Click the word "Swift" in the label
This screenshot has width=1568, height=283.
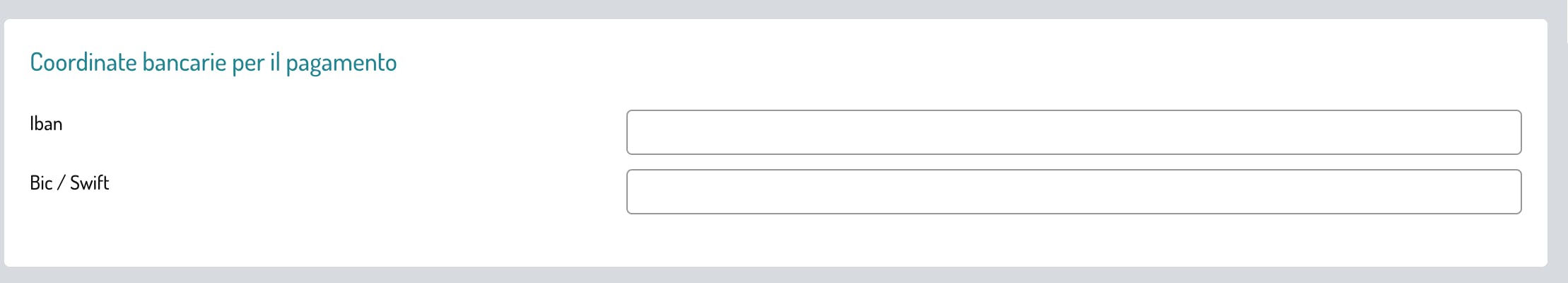click(90, 183)
